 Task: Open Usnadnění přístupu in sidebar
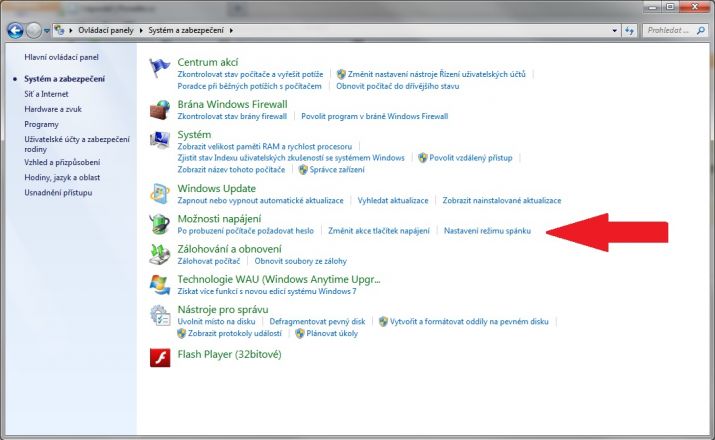tap(58, 192)
